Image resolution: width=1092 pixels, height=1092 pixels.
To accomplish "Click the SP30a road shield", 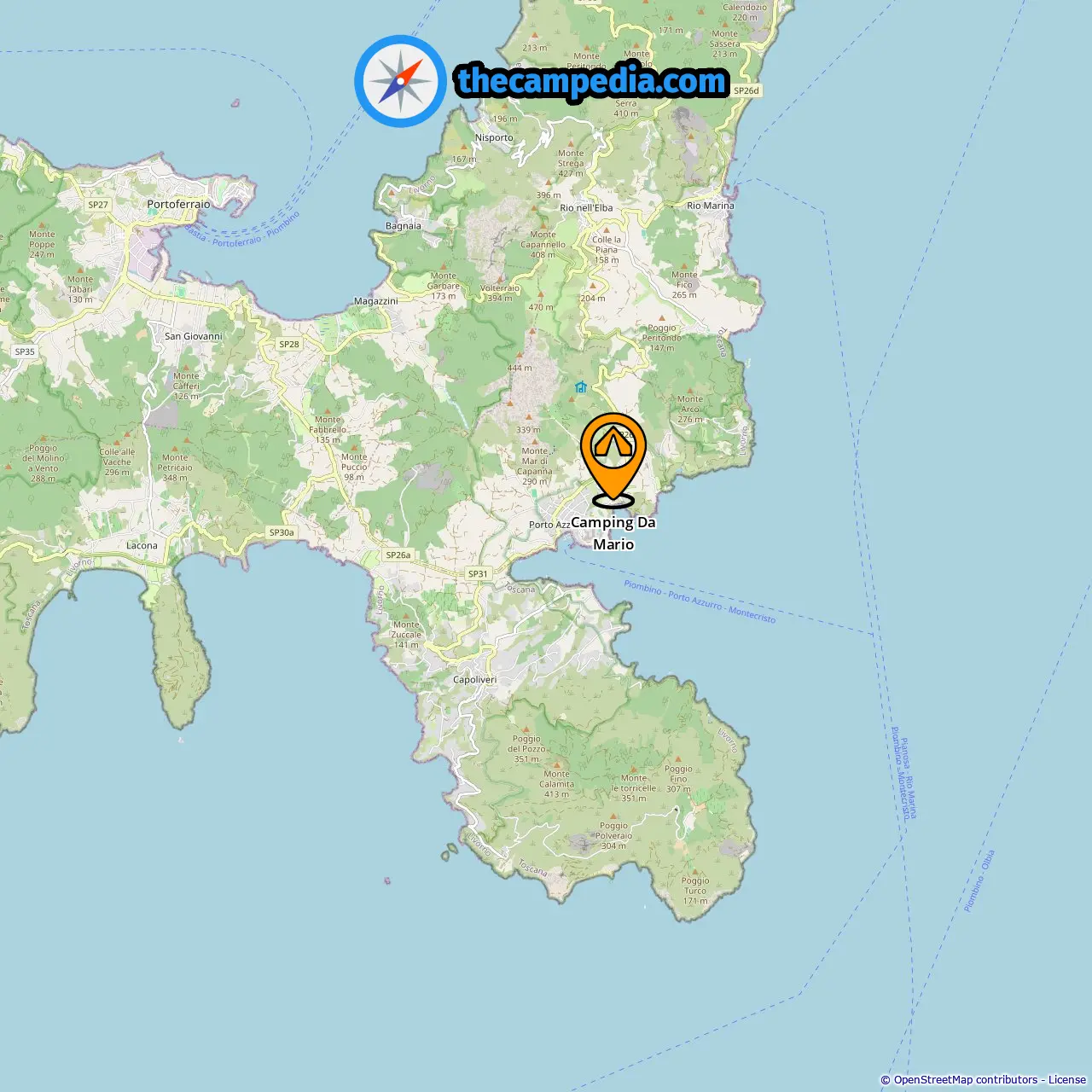I will pyautogui.click(x=282, y=532).
